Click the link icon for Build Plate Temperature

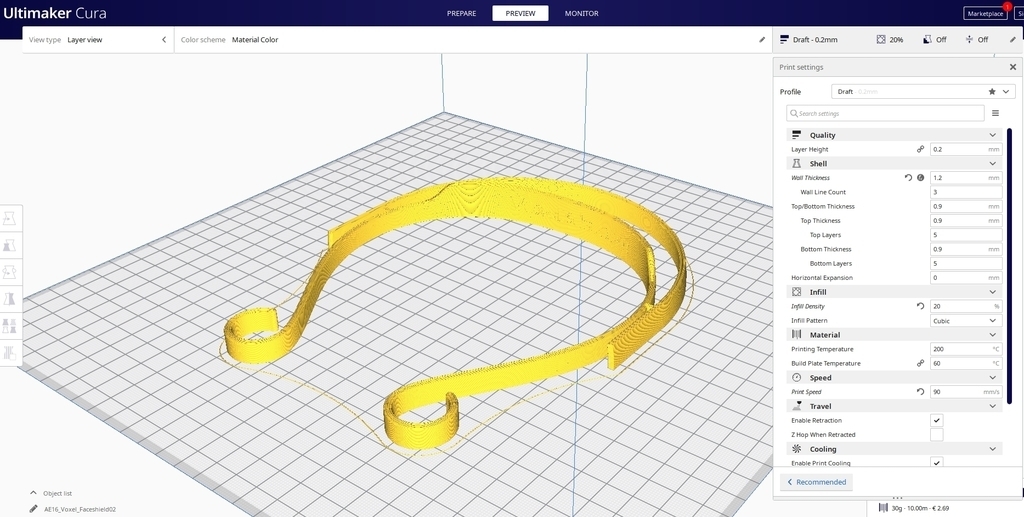click(920, 363)
